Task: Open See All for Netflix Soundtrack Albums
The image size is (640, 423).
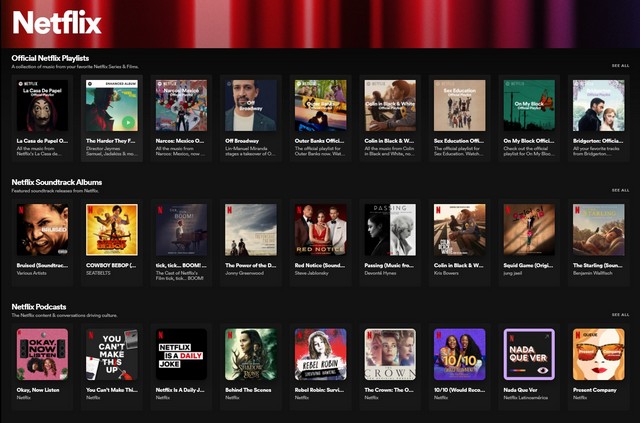Action: [620, 190]
